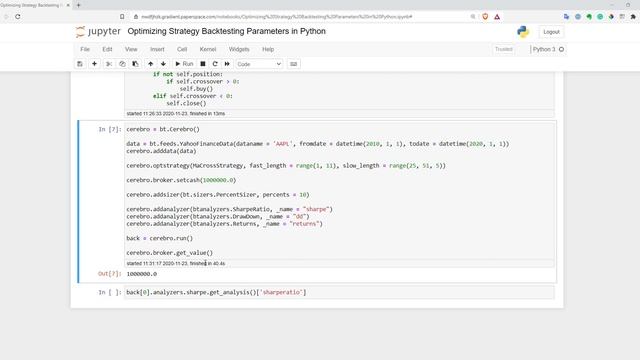Rename notebook via its title
This screenshot has width=640, height=360.
227,31
